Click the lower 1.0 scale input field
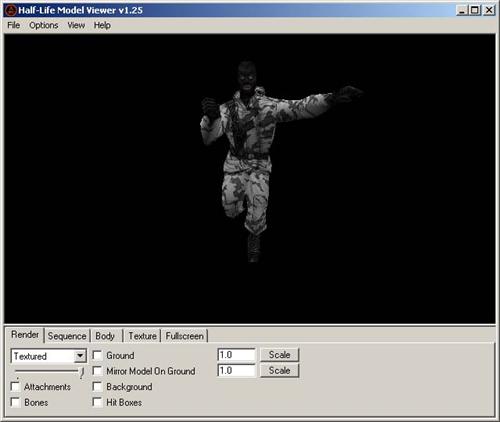 click(236, 370)
